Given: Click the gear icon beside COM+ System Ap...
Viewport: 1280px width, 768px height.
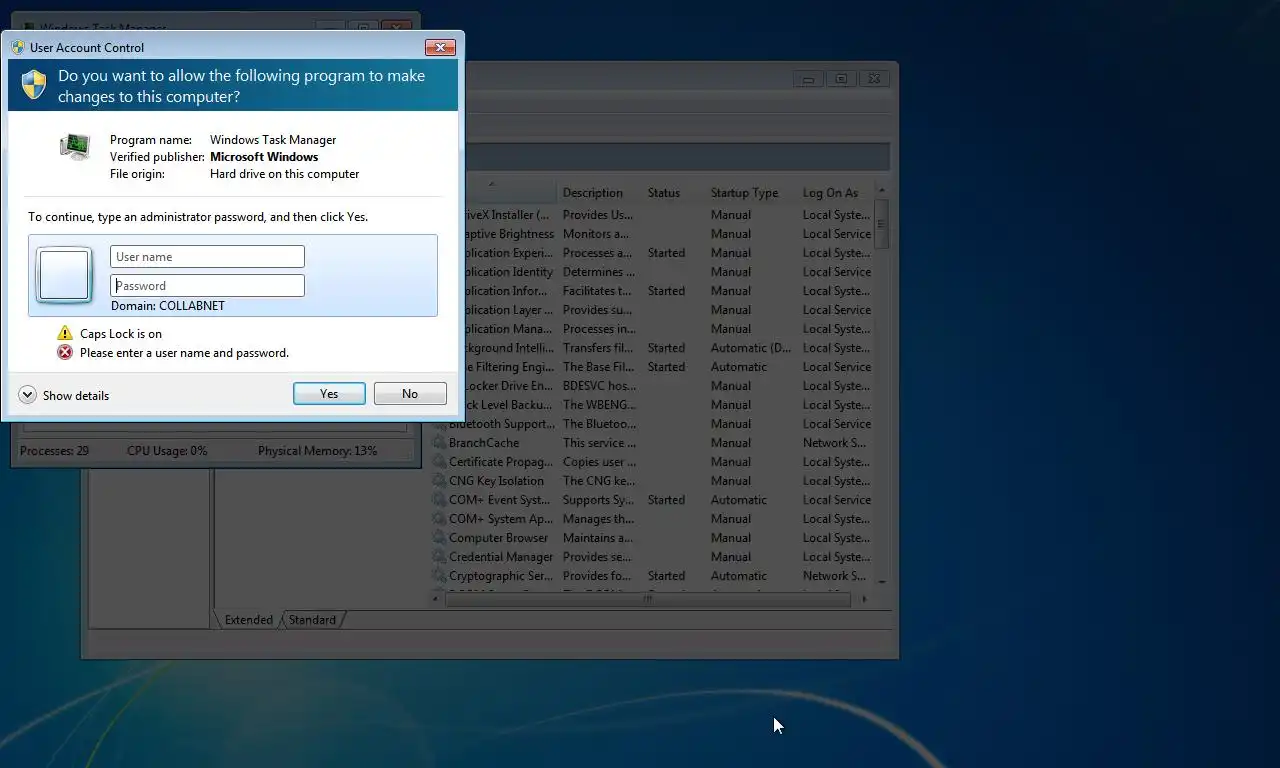Looking at the screenshot, I should click(439, 519).
